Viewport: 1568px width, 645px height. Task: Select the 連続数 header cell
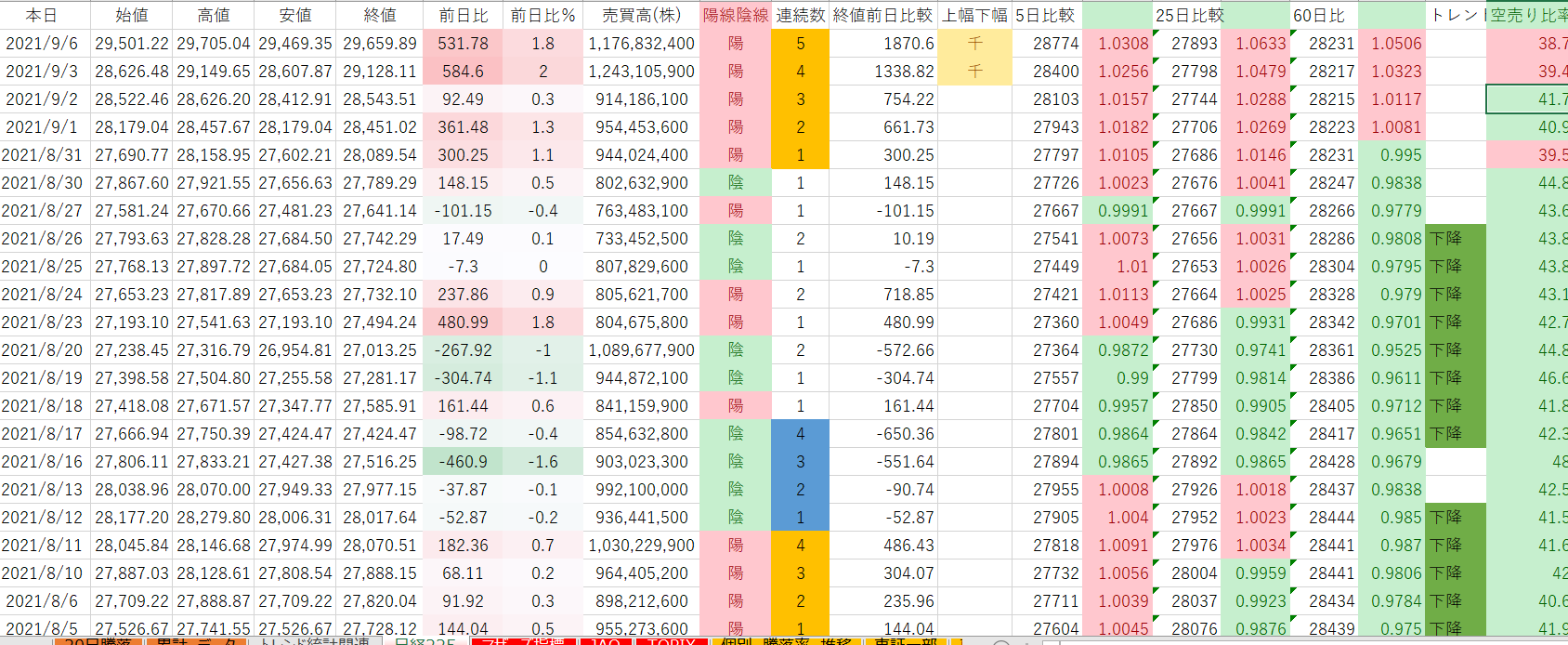pyautogui.click(x=801, y=15)
